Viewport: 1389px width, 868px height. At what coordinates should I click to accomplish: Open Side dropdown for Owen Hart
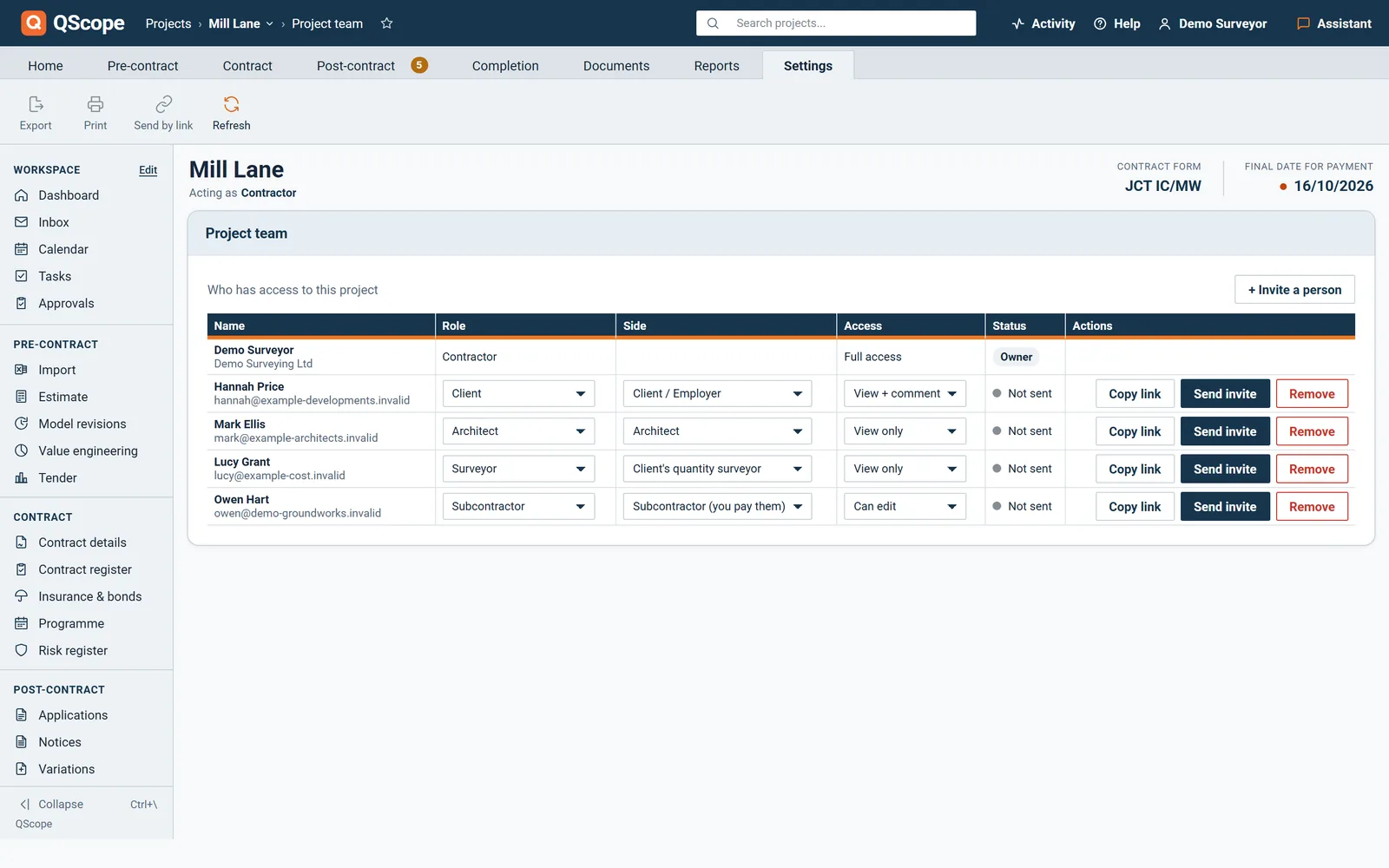tap(717, 506)
